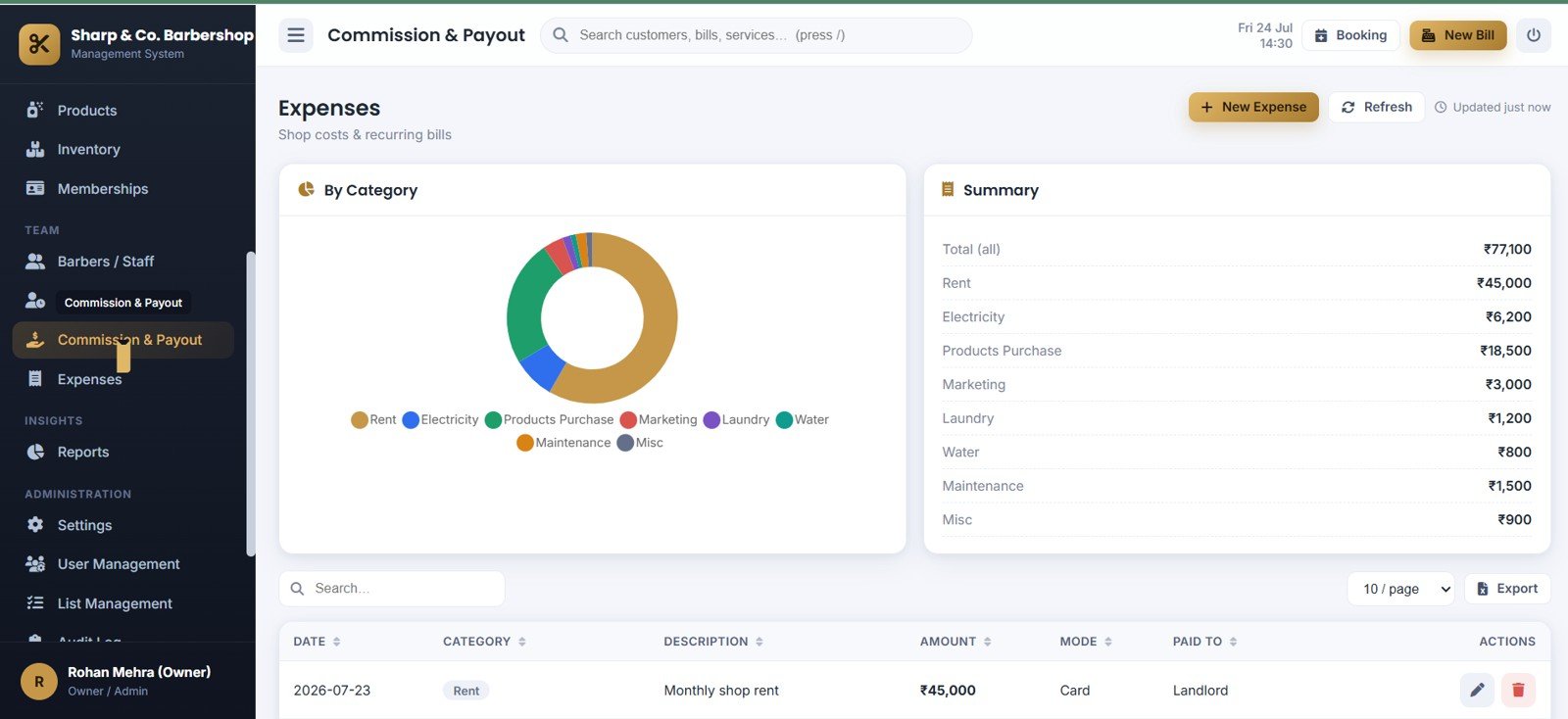
Task: Click the Summary receipt icon
Action: (948, 189)
